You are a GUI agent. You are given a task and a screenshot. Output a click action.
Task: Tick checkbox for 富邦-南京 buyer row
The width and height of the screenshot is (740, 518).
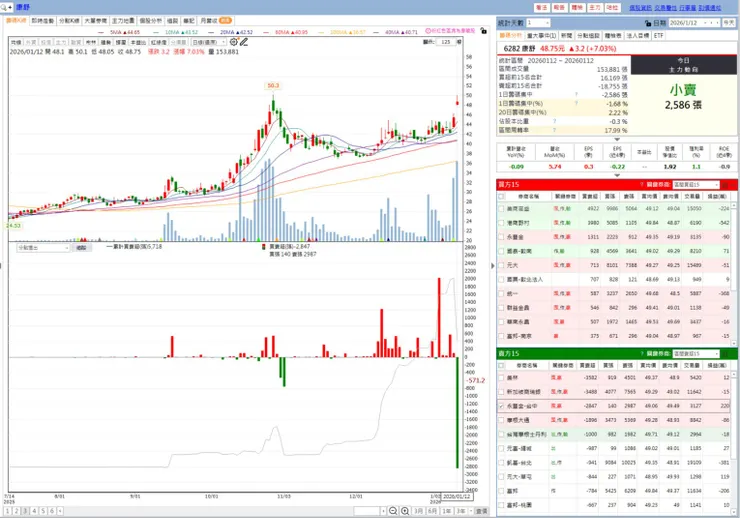501,336
